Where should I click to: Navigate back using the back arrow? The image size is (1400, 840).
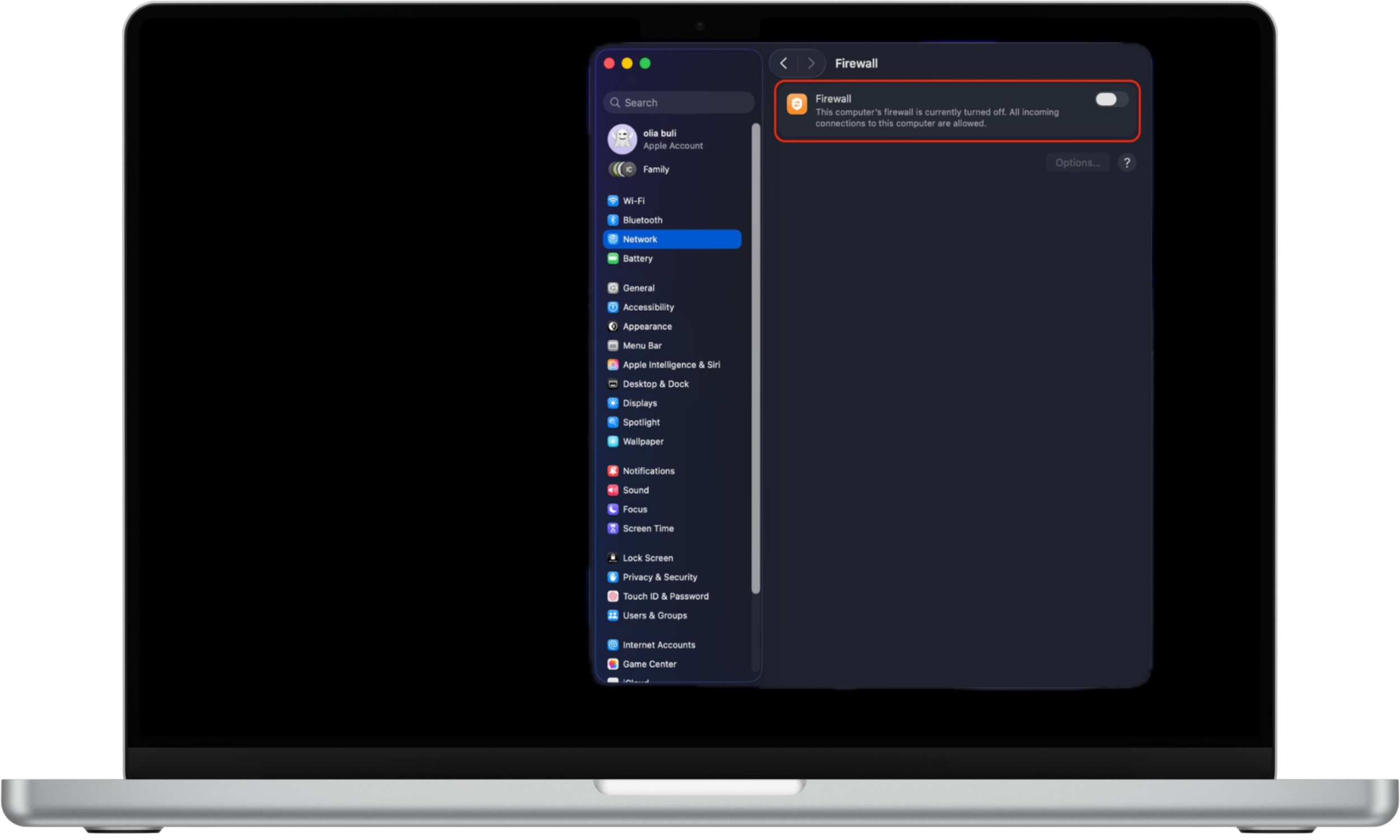[783, 63]
